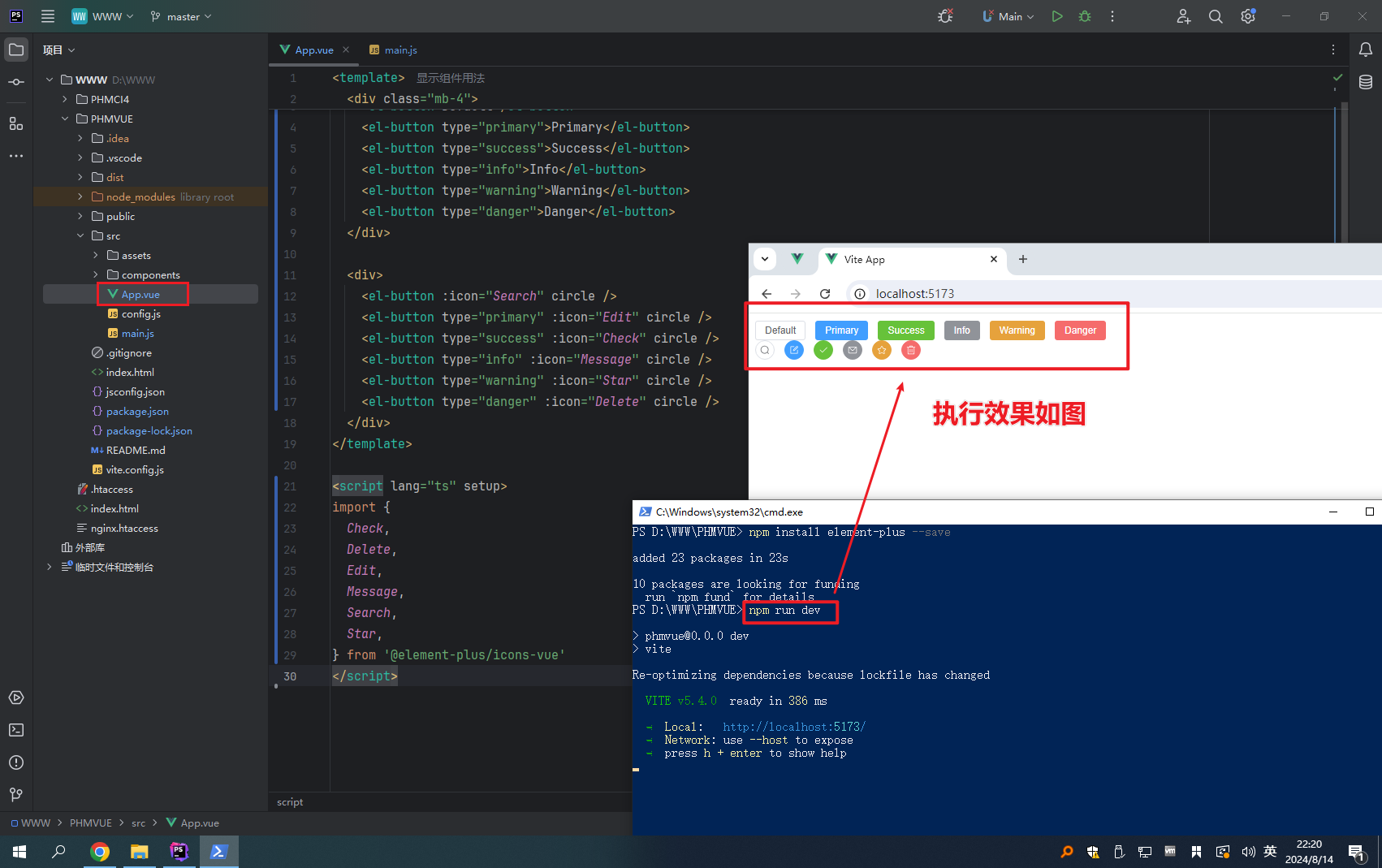Open editor tabs options menu
Viewport: 1382px width, 868px height.
tap(1333, 50)
